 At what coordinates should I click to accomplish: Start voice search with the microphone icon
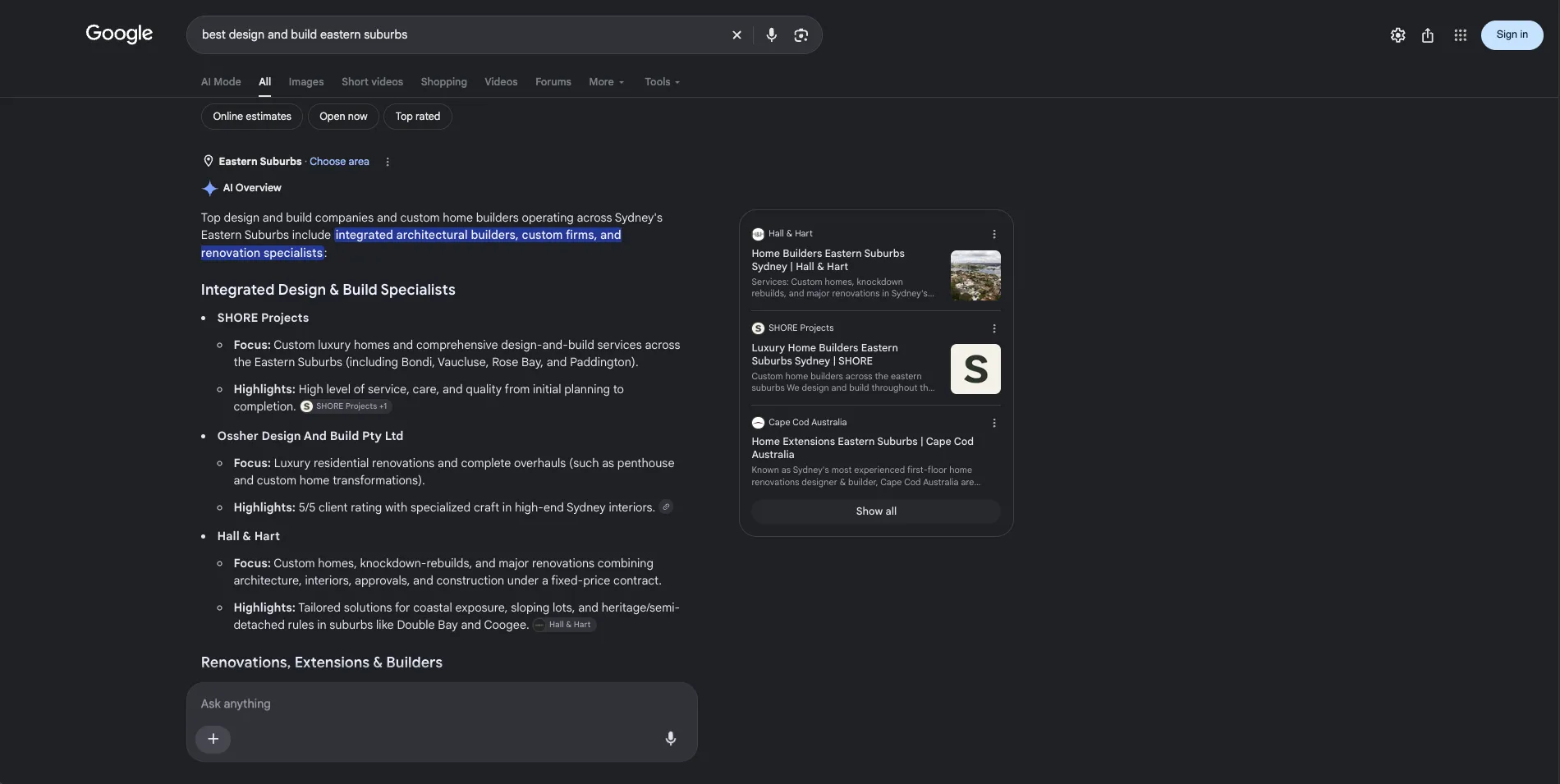(771, 35)
